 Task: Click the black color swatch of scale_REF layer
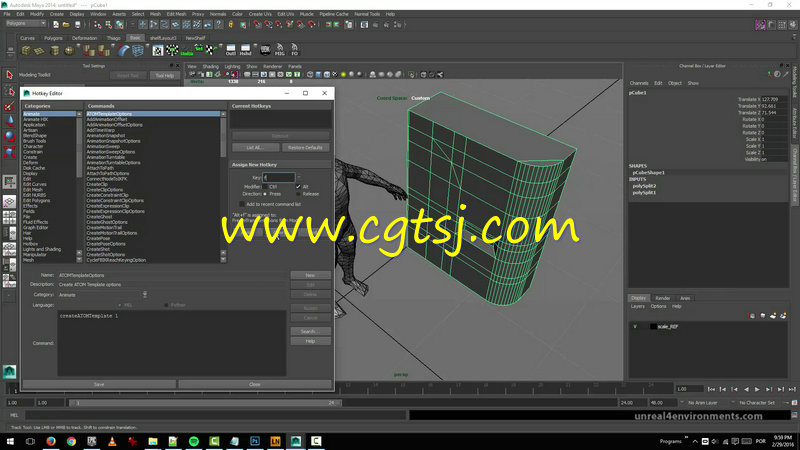tap(653, 327)
